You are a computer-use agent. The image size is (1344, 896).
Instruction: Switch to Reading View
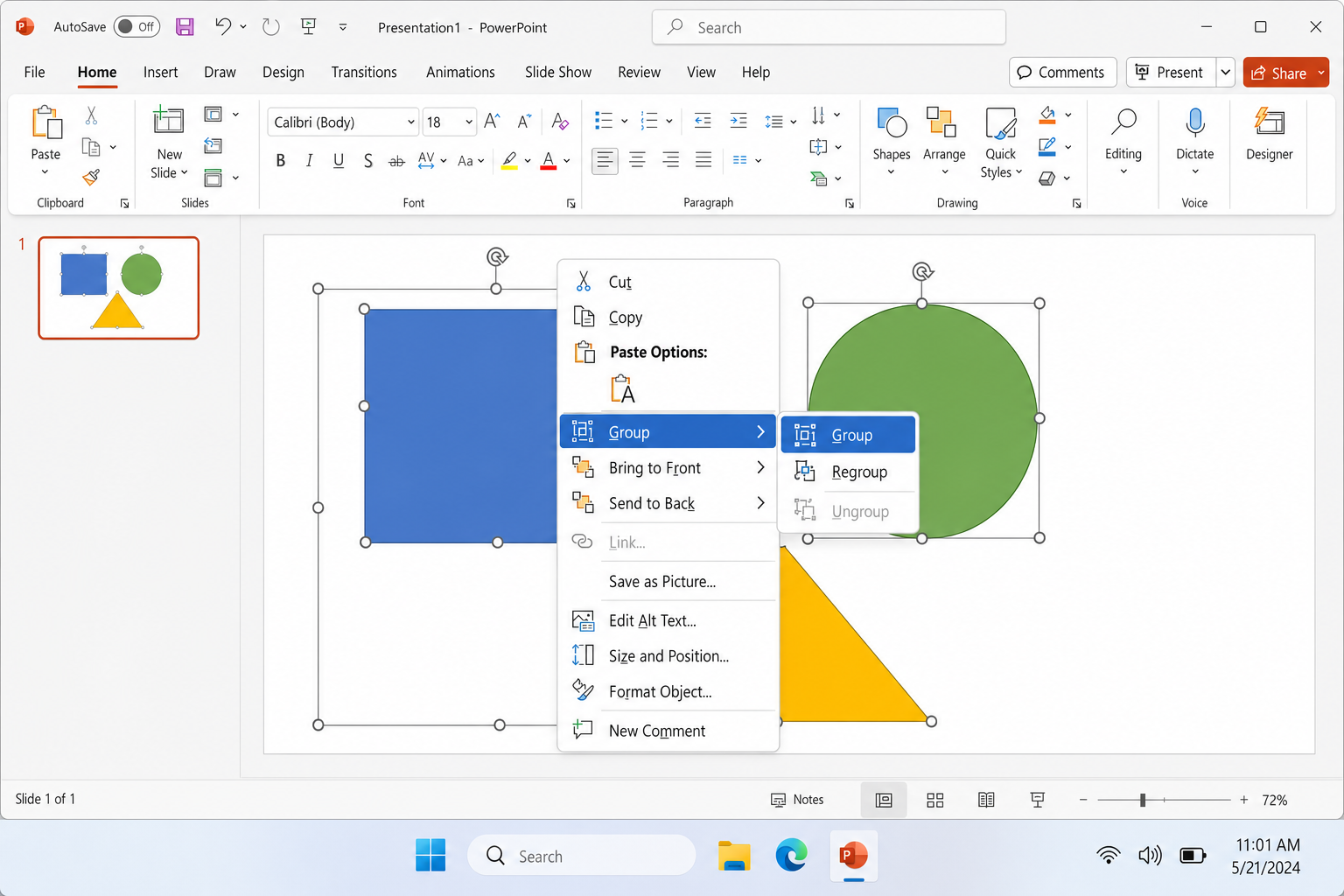pyautogui.click(x=986, y=800)
